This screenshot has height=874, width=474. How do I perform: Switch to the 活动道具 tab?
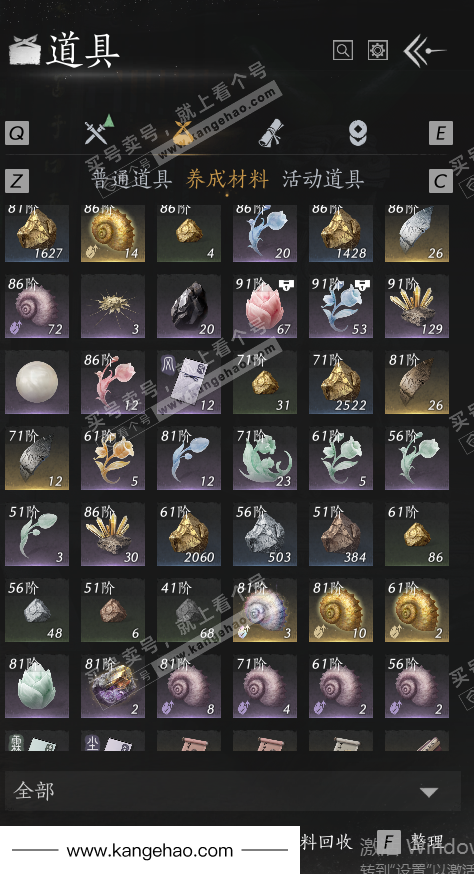[323, 179]
